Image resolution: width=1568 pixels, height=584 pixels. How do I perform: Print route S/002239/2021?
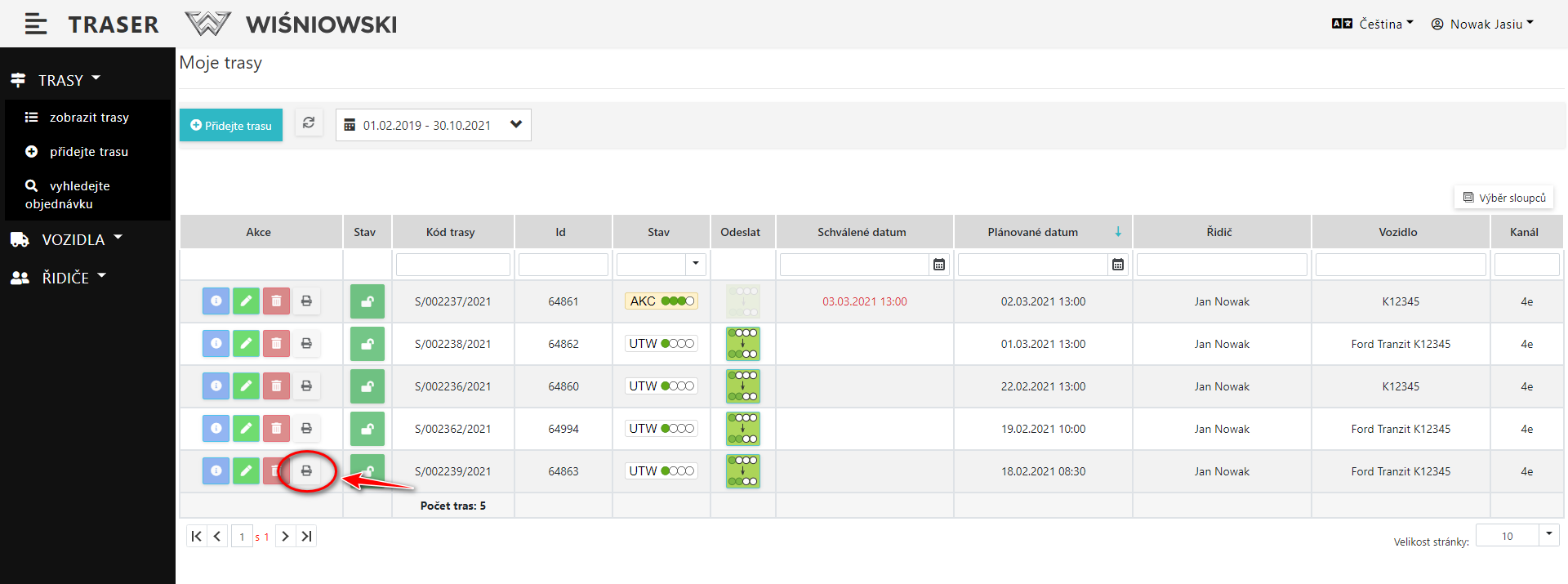(x=306, y=471)
